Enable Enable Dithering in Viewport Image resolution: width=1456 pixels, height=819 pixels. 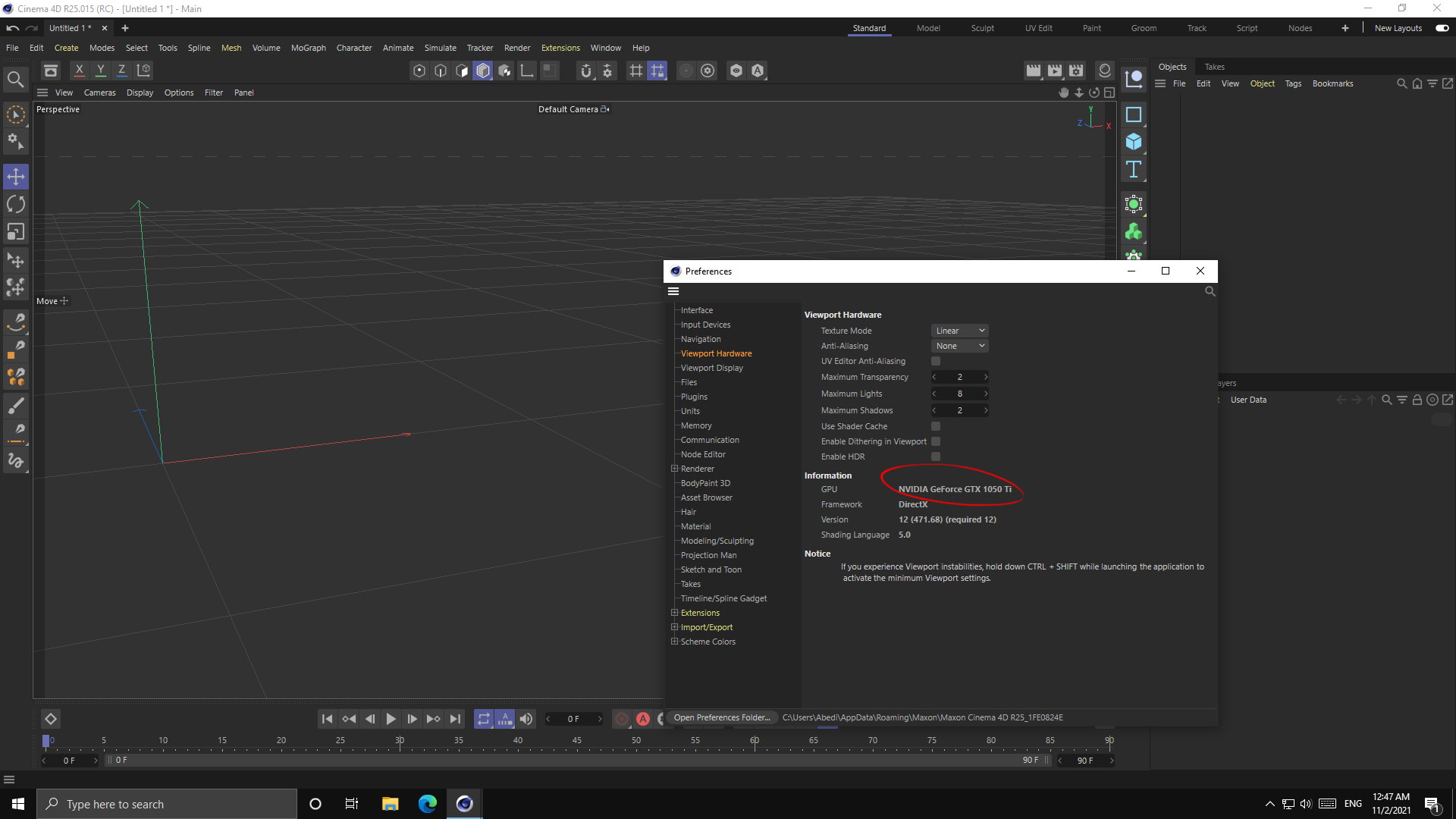tap(935, 441)
